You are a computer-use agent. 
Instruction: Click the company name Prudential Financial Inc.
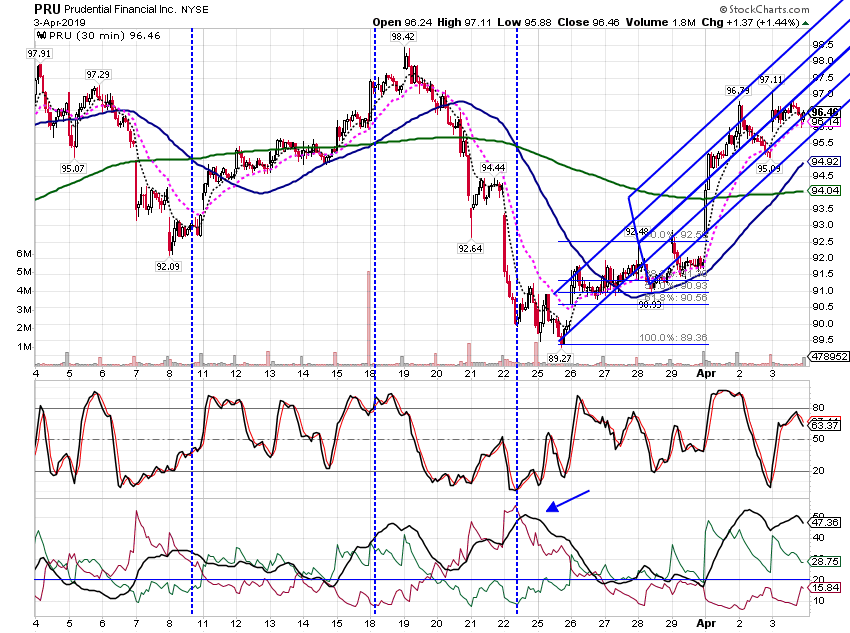click(120, 10)
